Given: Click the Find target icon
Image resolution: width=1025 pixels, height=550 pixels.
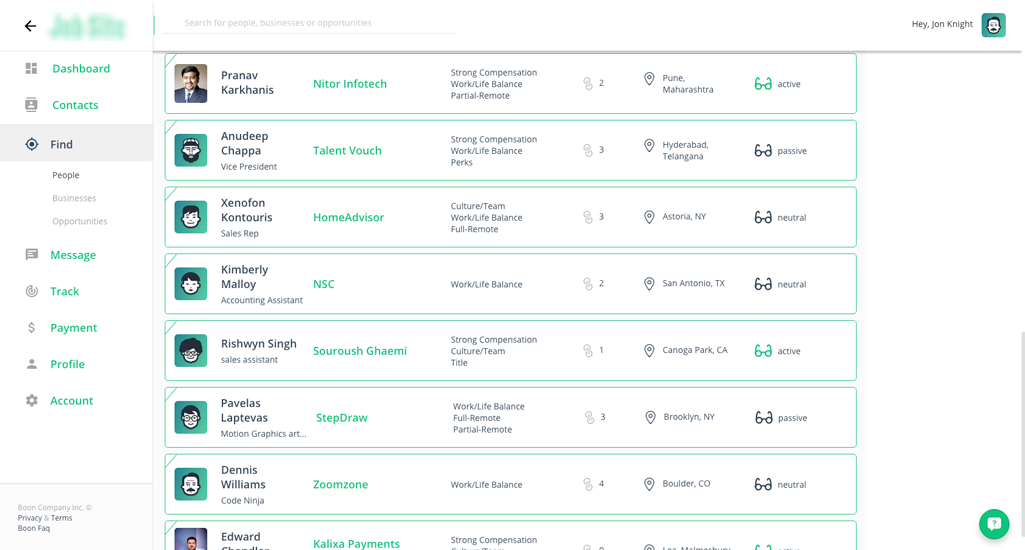Looking at the screenshot, I should (31, 145).
